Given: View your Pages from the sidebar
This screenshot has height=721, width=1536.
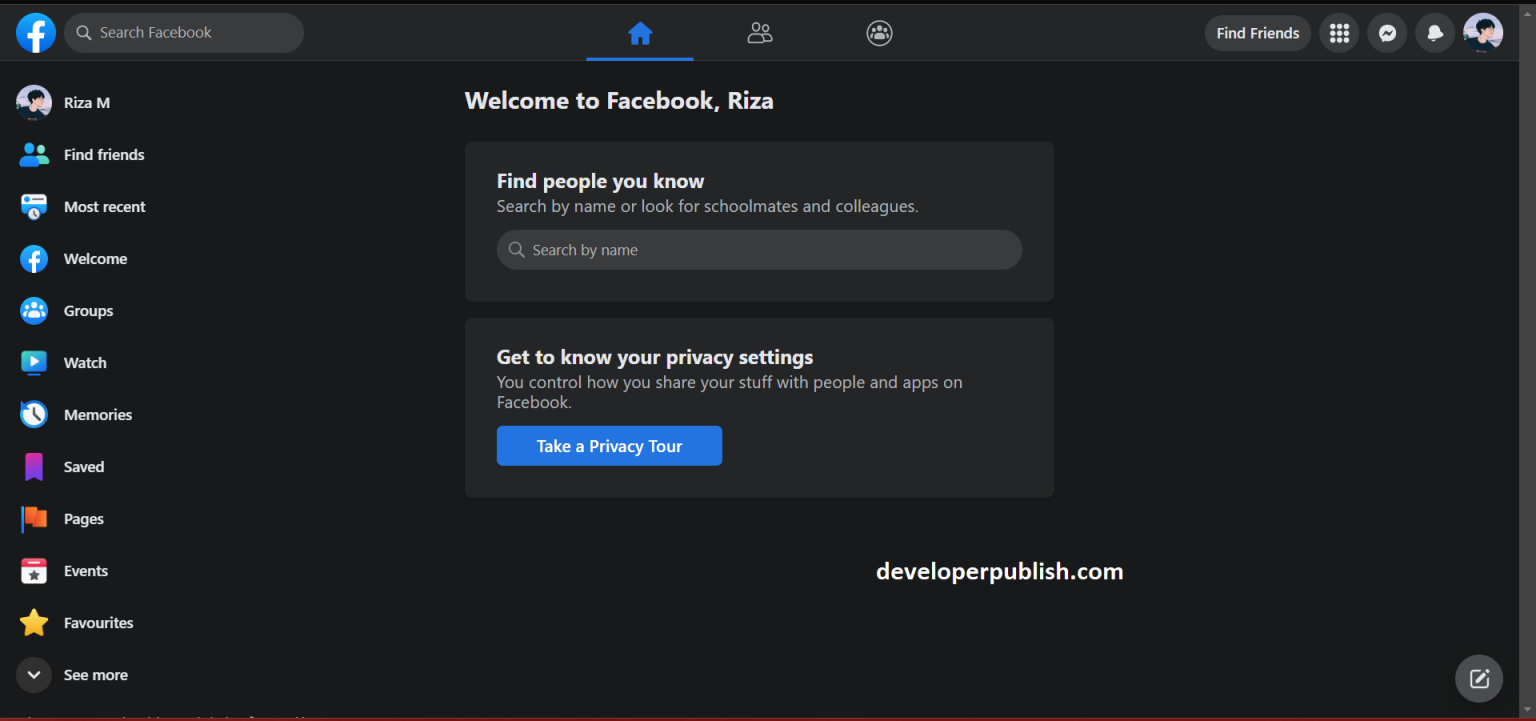Looking at the screenshot, I should 83,518.
